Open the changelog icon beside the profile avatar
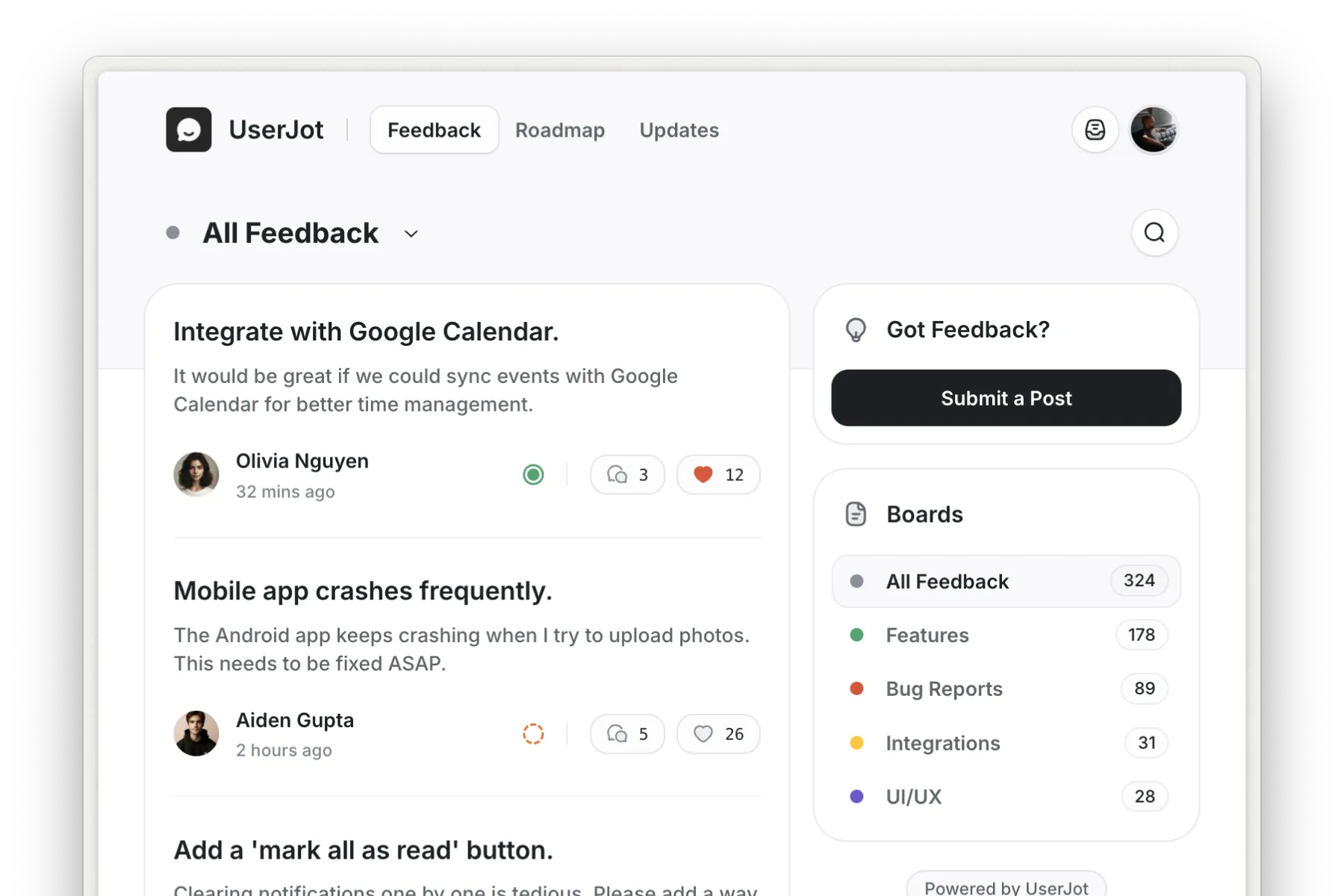 [x=1095, y=130]
